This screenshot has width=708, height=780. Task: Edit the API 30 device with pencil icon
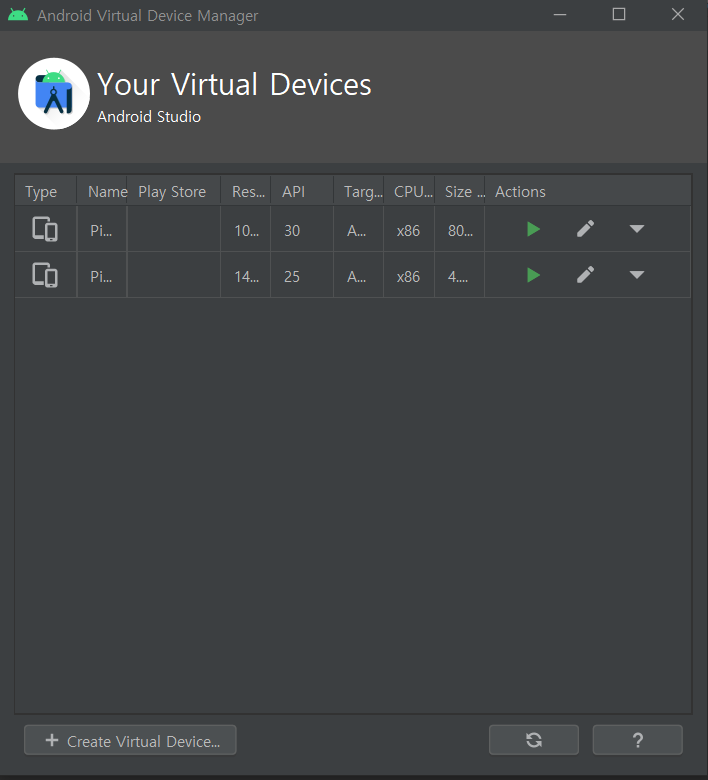(585, 229)
